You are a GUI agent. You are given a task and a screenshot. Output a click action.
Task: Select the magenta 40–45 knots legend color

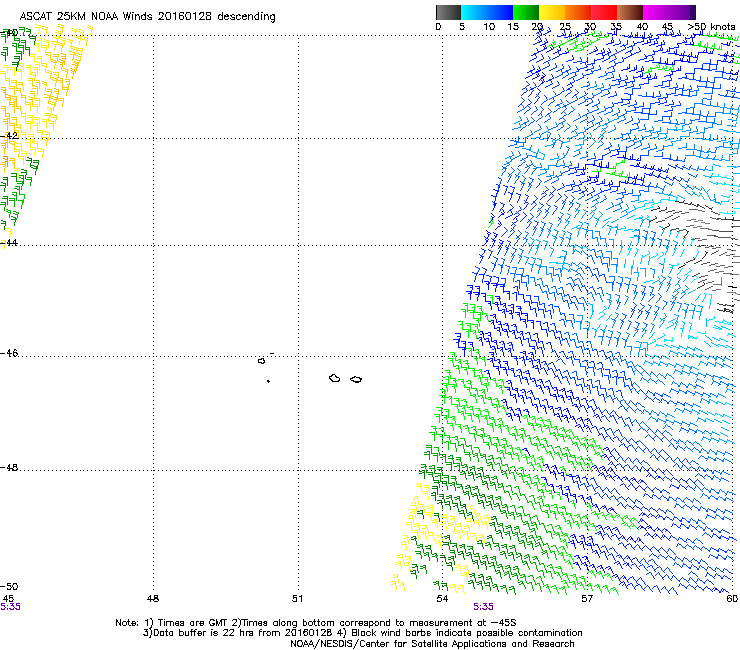pyautogui.click(x=656, y=12)
